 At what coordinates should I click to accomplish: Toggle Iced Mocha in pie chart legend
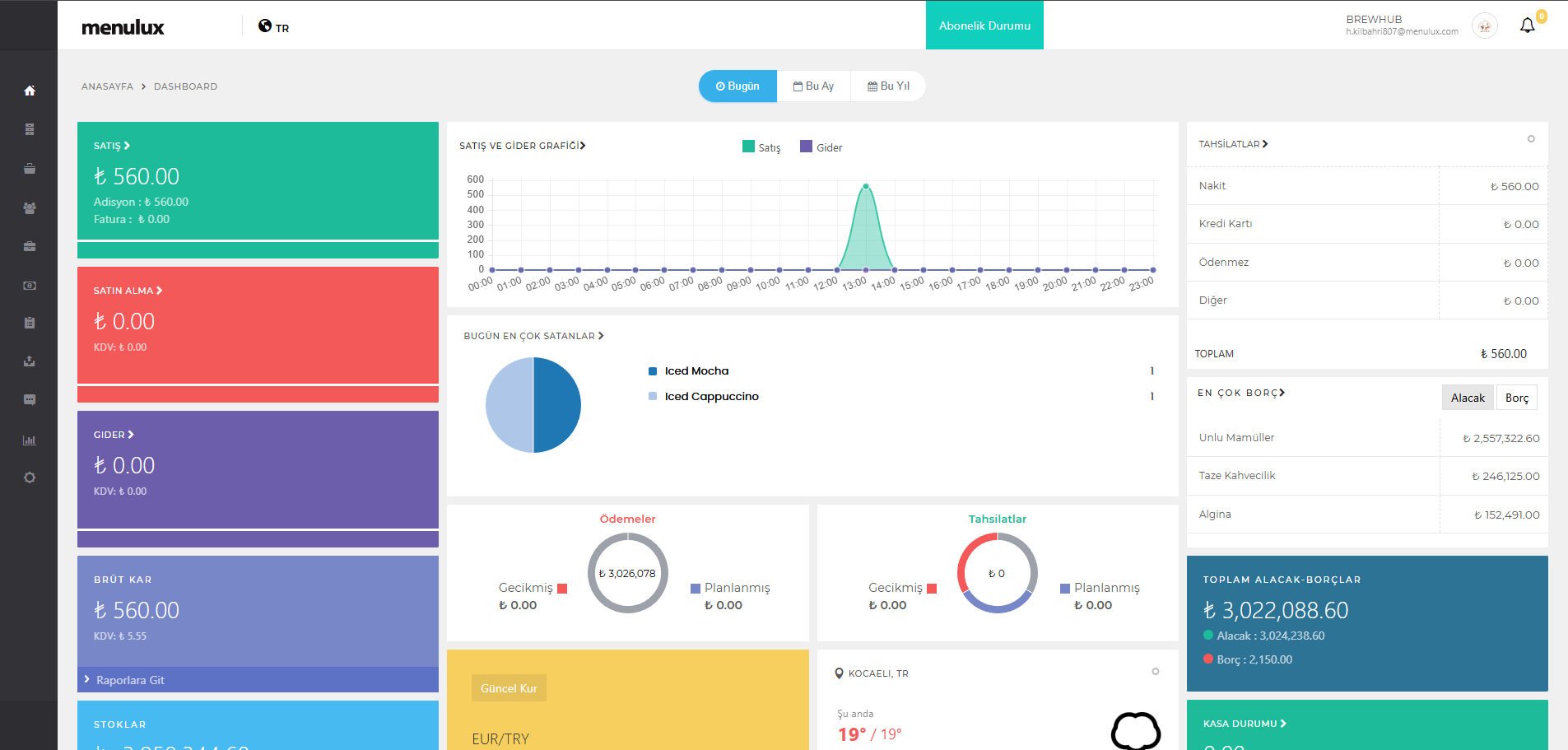696,371
